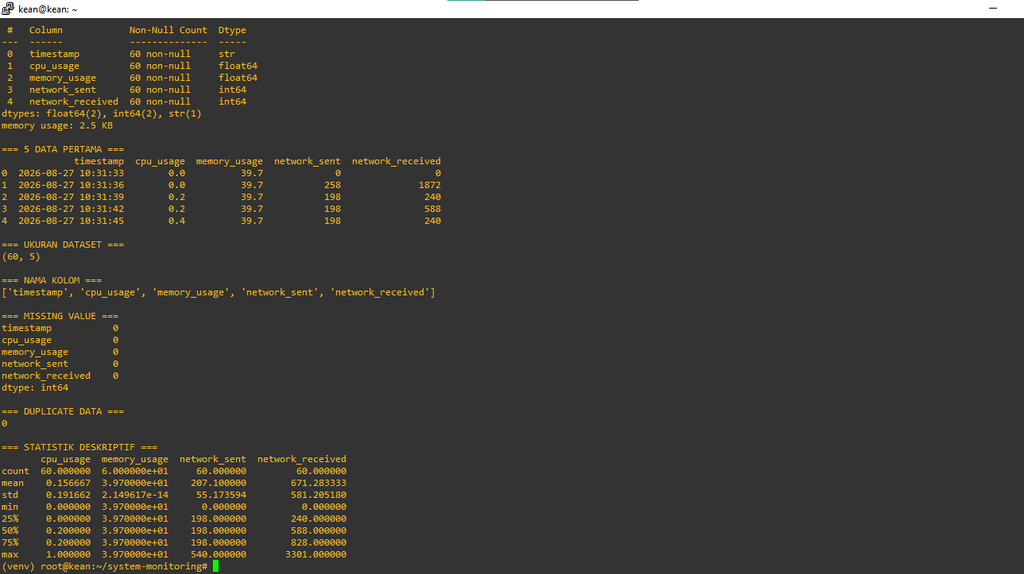Click the 'std' row label in statistics
1024x574 pixels.
pos(10,495)
